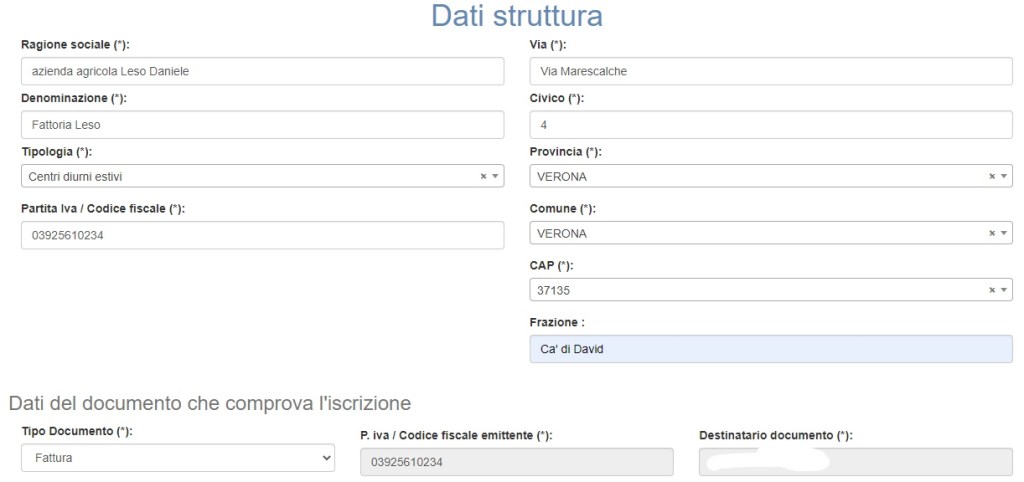Focus the Civico number field
The width and height of the screenshot is (1024, 482).
coord(770,125)
